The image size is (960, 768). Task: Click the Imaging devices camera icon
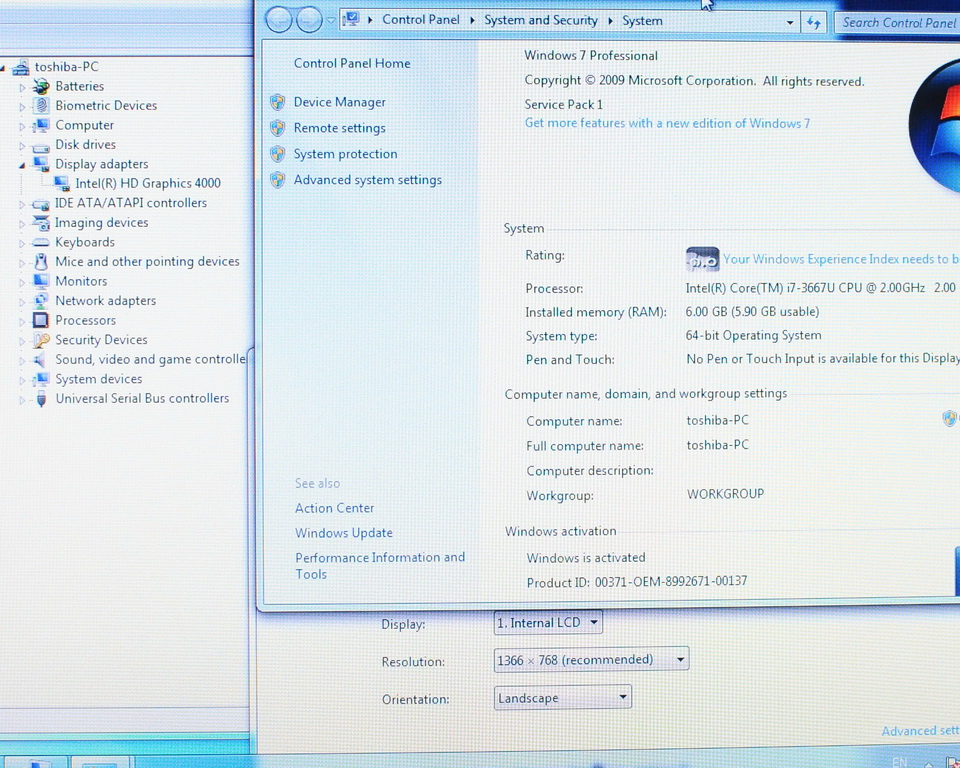coord(41,223)
